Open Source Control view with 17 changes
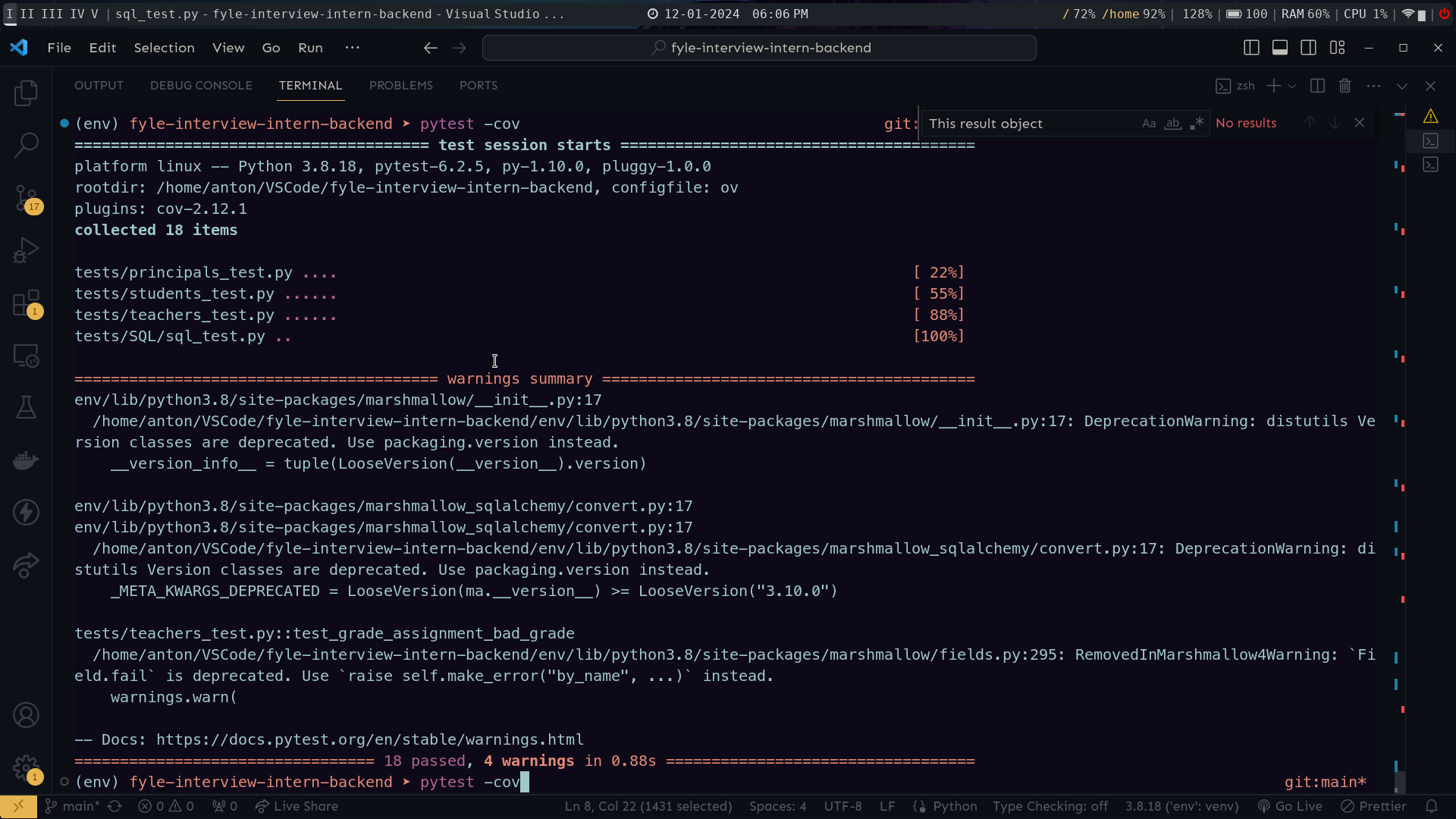This screenshot has height=819, width=1456. (26, 199)
